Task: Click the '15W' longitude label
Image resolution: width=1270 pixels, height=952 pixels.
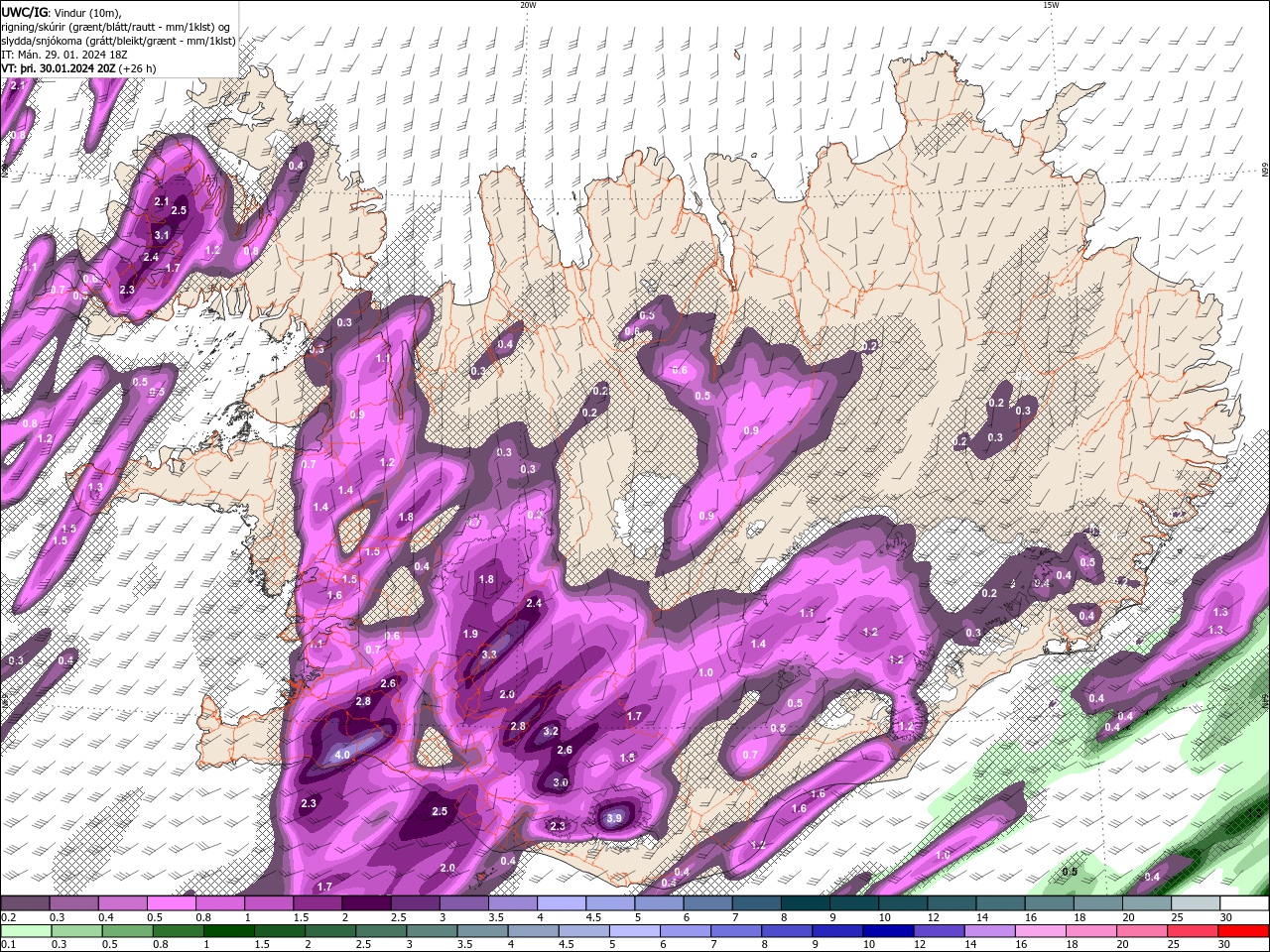Action: click(1051, 5)
